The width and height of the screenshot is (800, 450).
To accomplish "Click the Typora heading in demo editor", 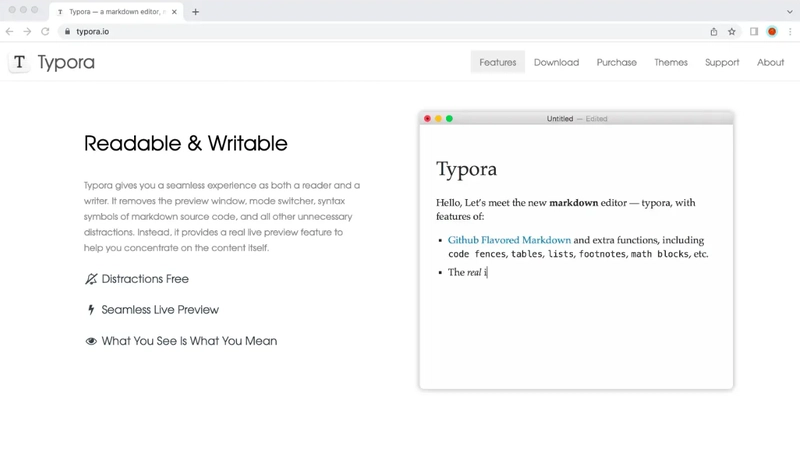I will click(466, 169).
